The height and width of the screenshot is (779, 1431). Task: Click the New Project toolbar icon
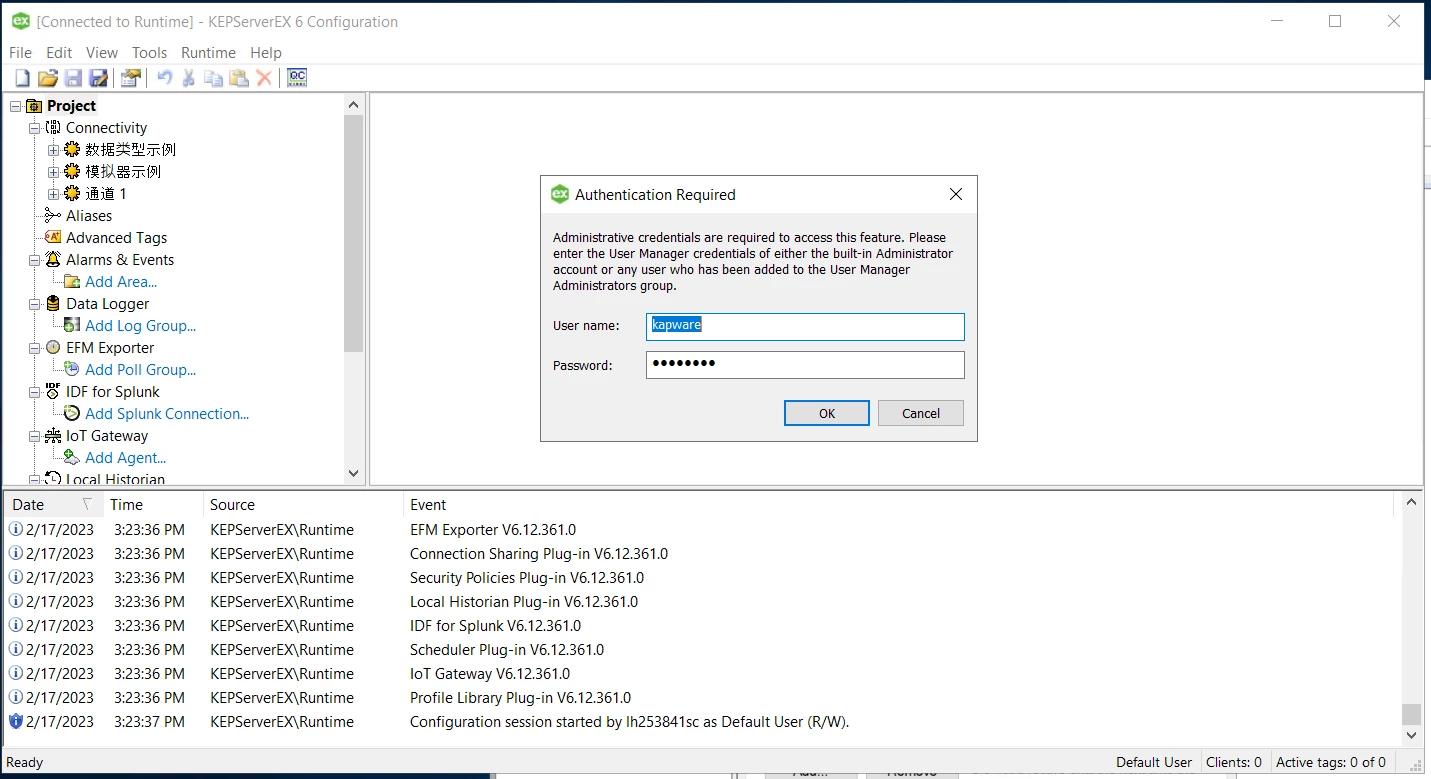[x=22, y=78]
